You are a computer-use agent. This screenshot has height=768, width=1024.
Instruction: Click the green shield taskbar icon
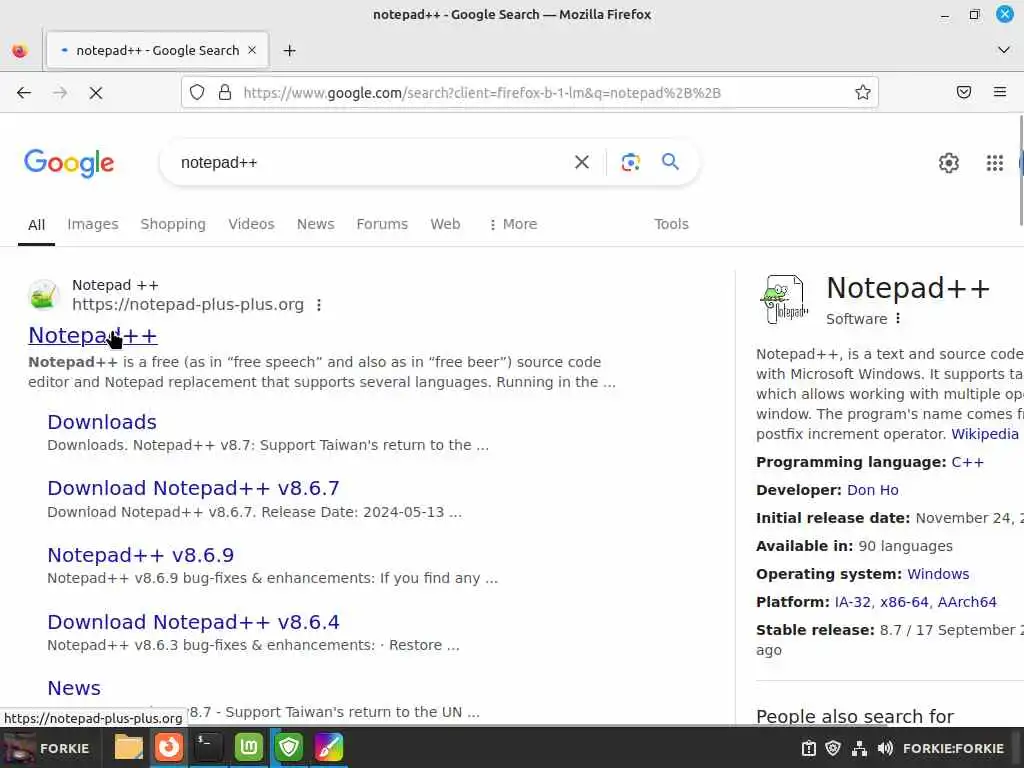tap(289, 747)
